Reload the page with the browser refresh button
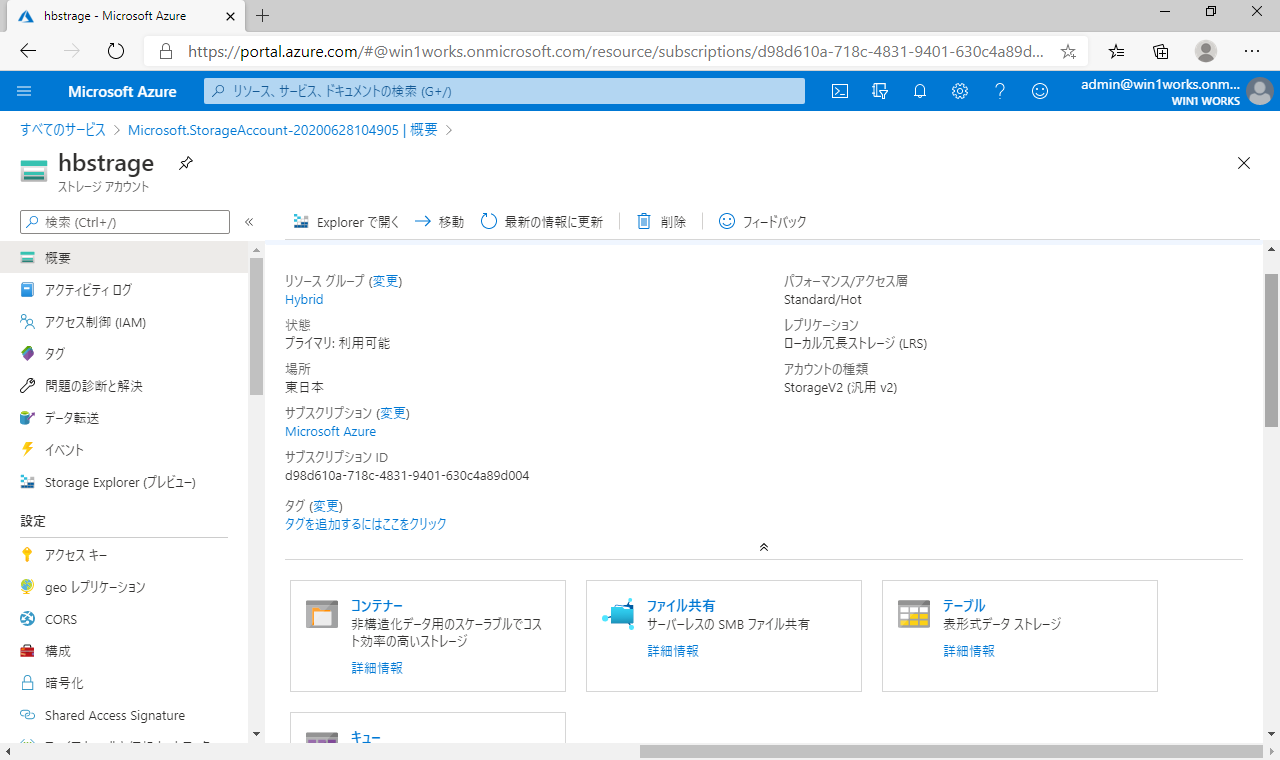 (x=115, y=51)
